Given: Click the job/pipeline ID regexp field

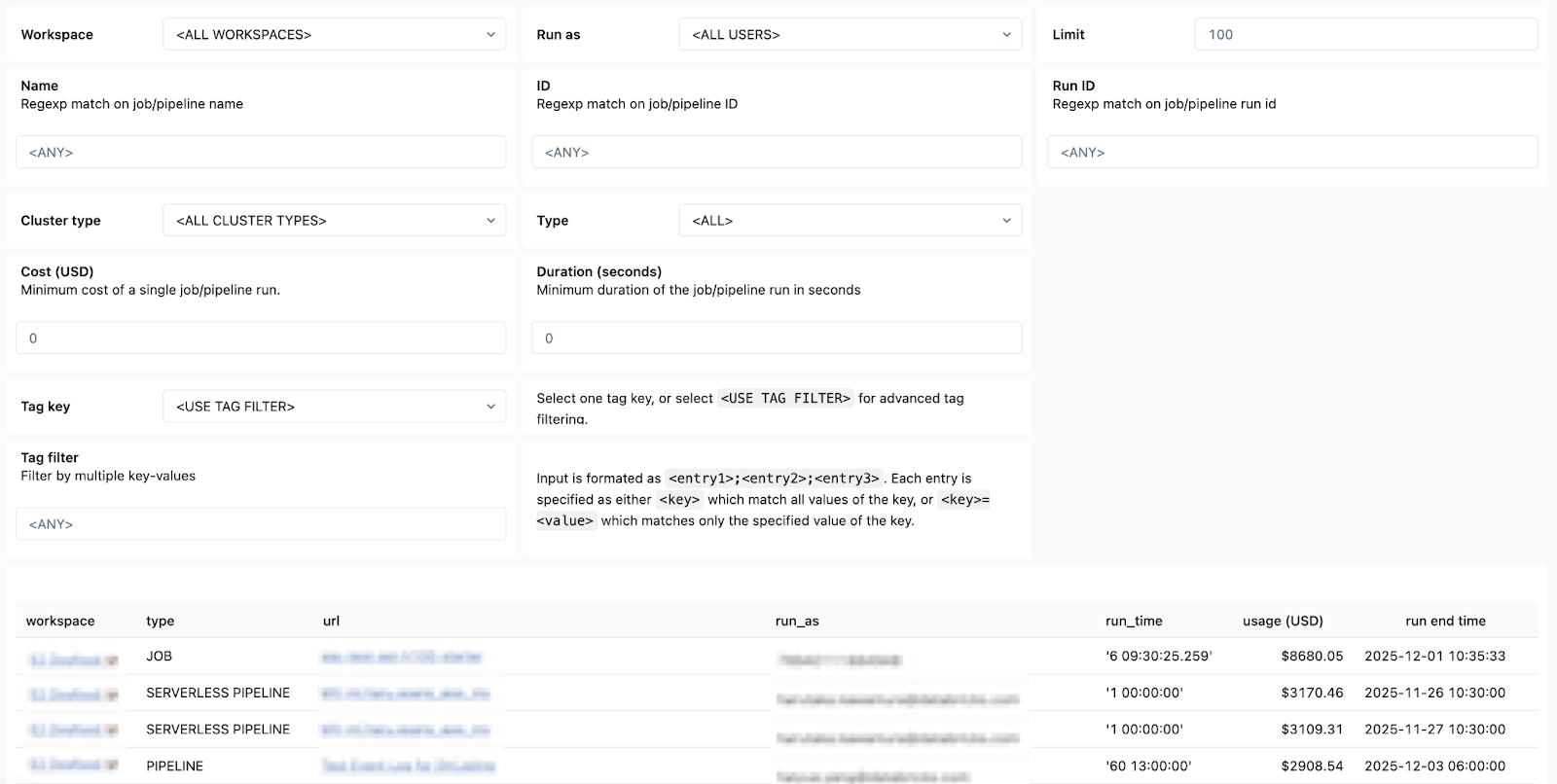Looking at the screenshot, I should [x=777, y=153].
